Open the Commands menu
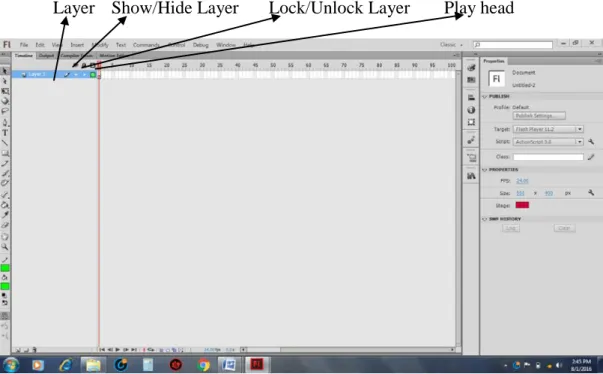 tap(146, 45)
